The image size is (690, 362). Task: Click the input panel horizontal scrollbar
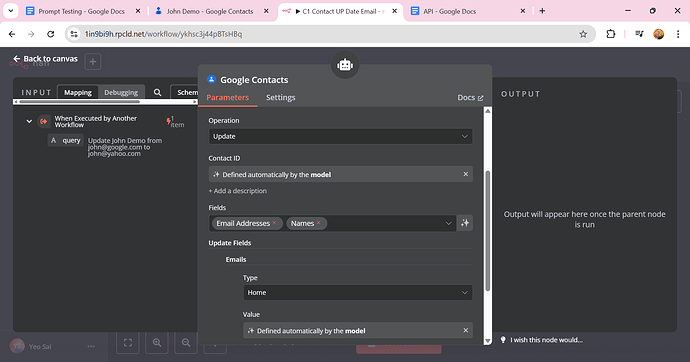point(79,102)
